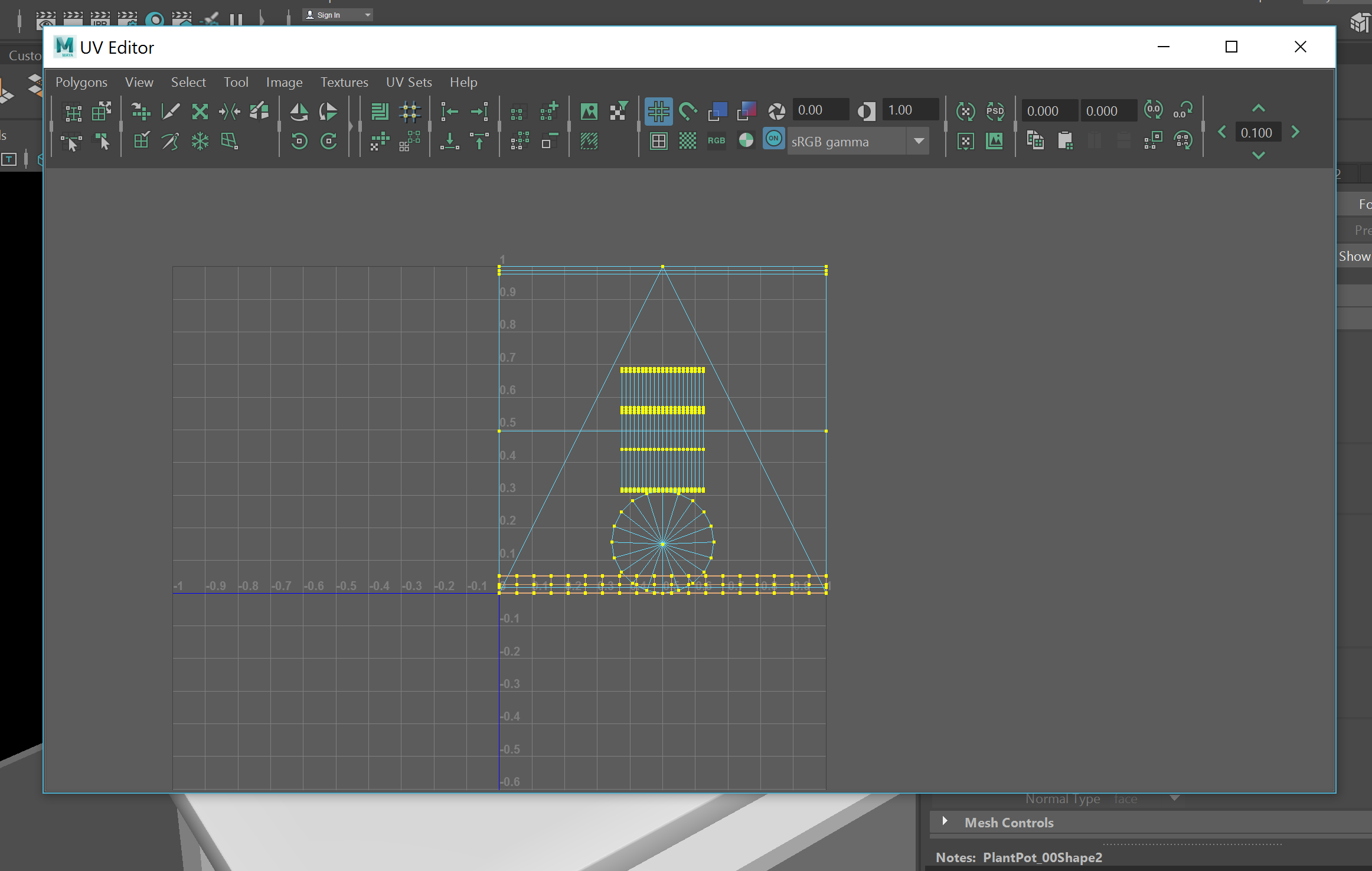Open the Select menu
Screen dimensions: 1372x871
click(x=188, y=82)
